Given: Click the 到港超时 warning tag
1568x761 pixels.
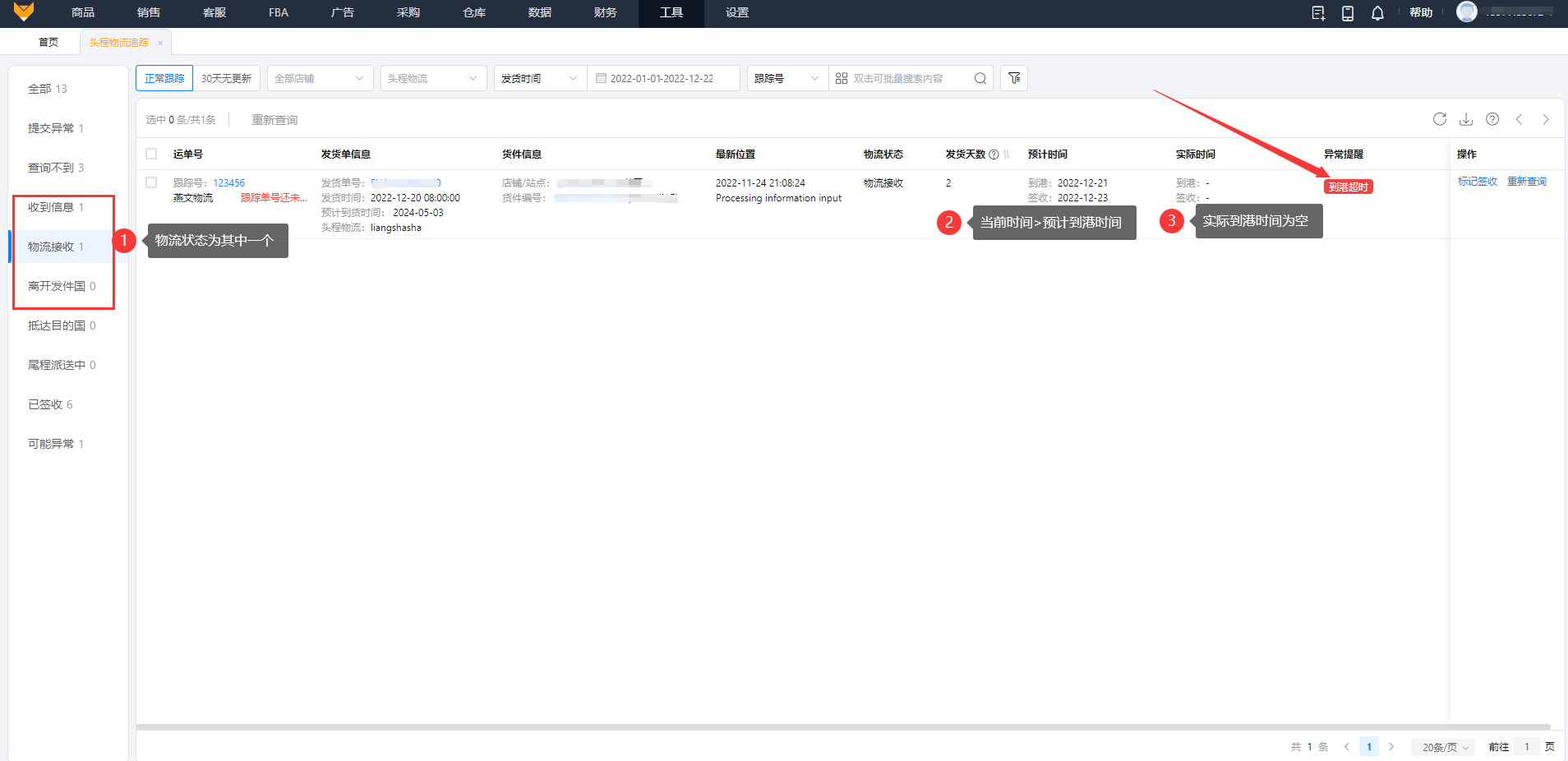Looking at the screenshot, I should (1349, 187).
